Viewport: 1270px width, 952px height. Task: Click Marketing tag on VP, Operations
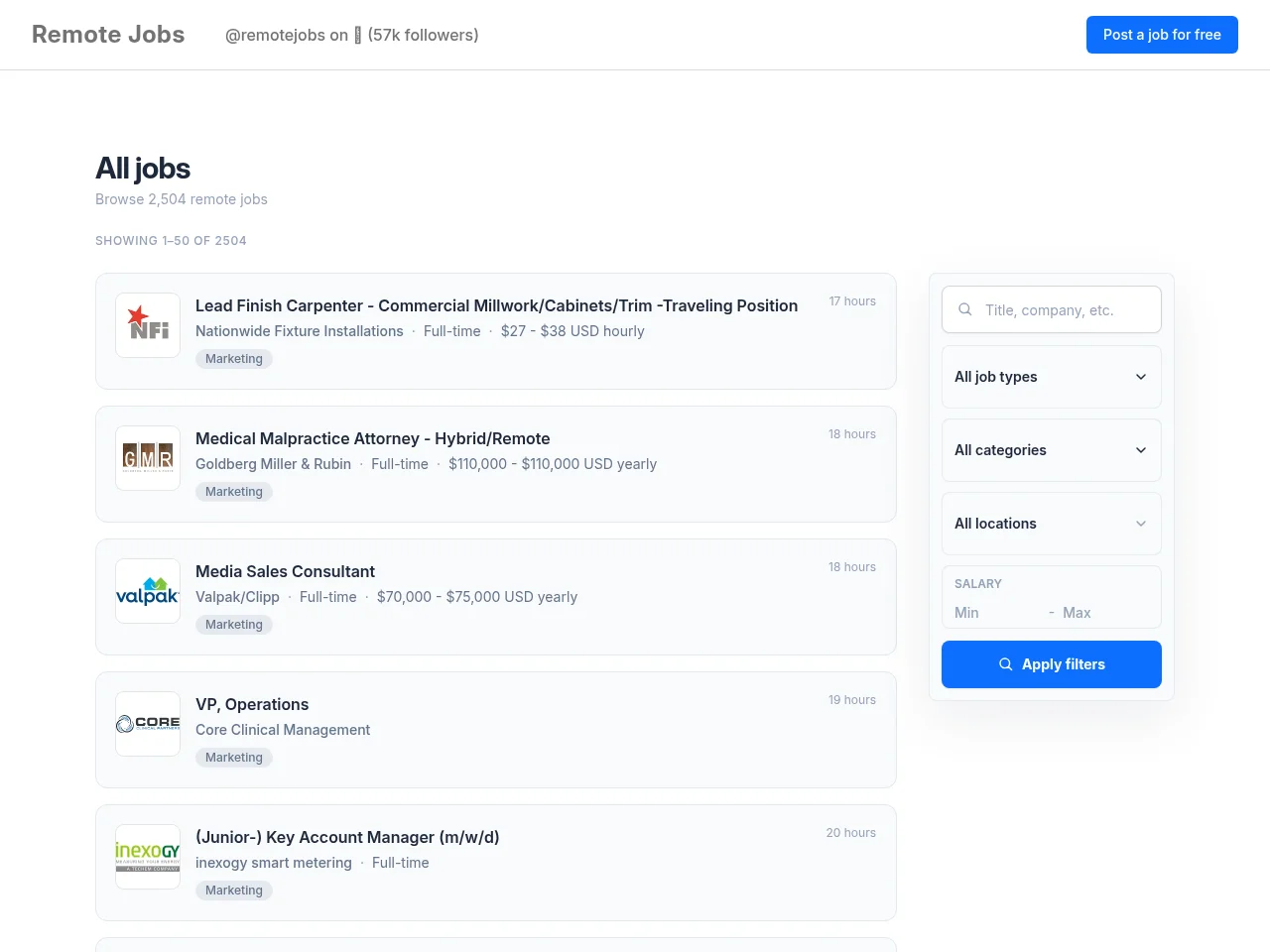[234, 758]
